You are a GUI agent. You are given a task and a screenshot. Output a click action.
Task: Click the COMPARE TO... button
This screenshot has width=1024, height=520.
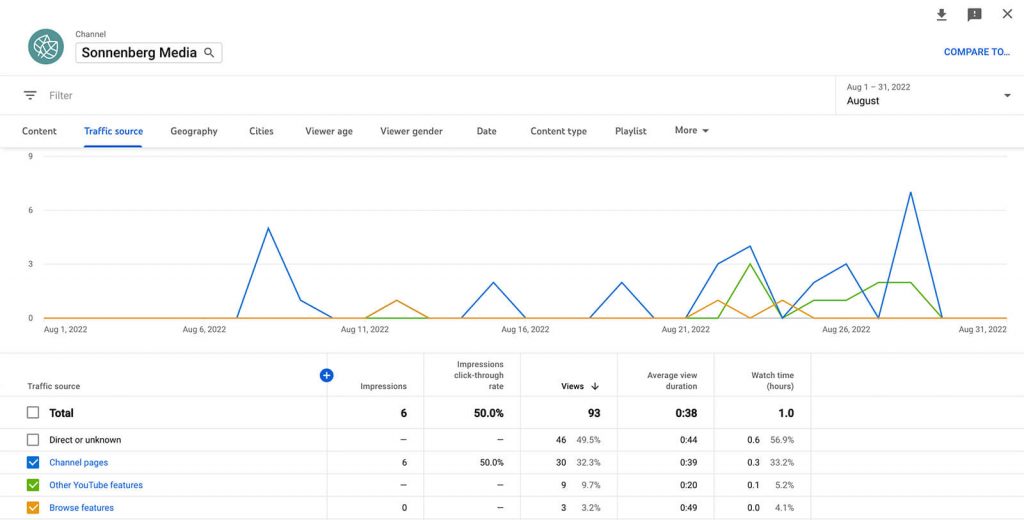point(976,52)
